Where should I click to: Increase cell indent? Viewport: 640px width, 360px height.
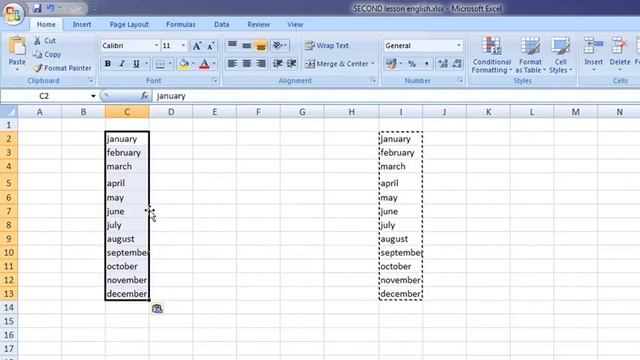point(291,64)
